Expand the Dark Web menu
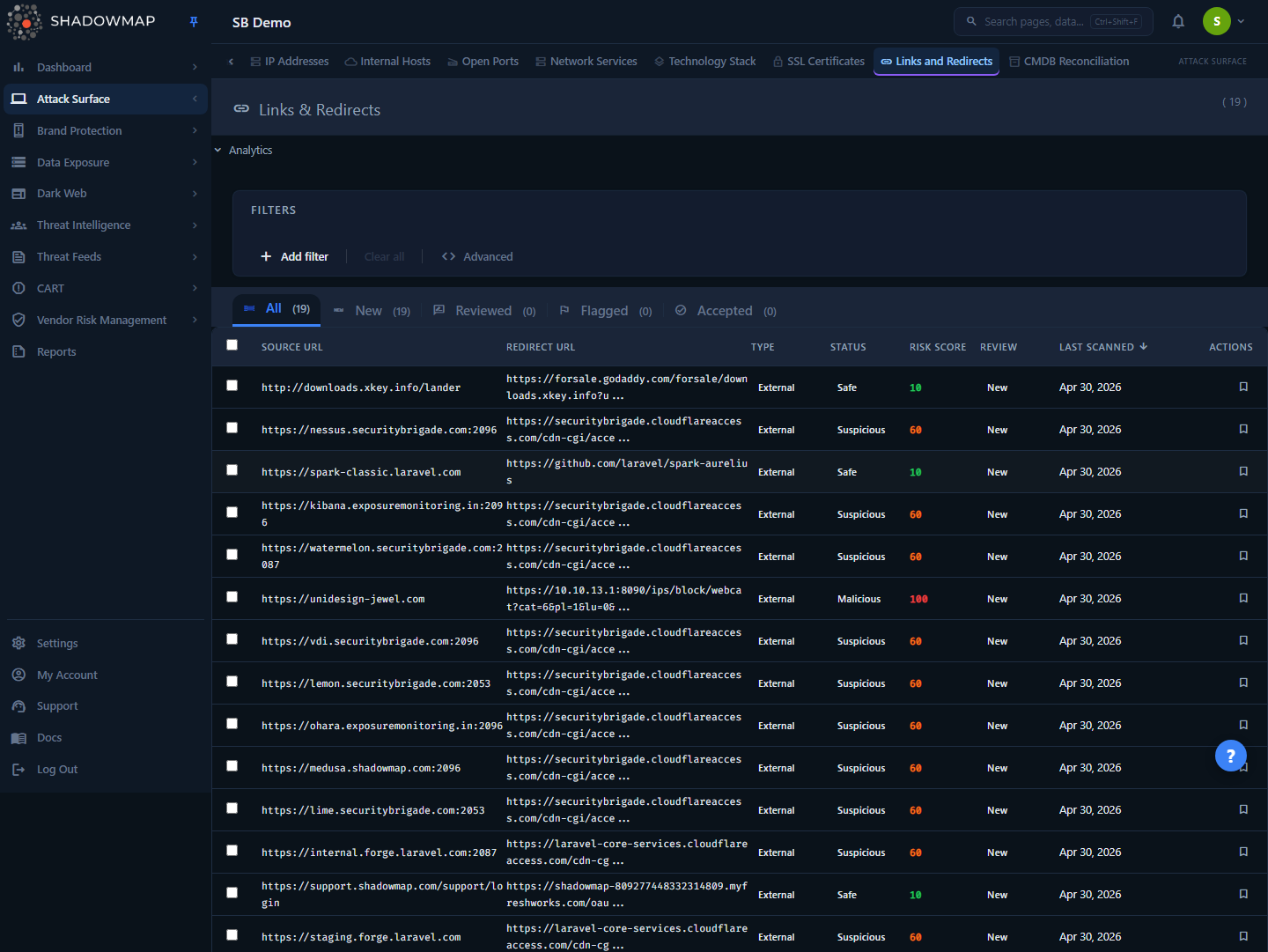 195,194
